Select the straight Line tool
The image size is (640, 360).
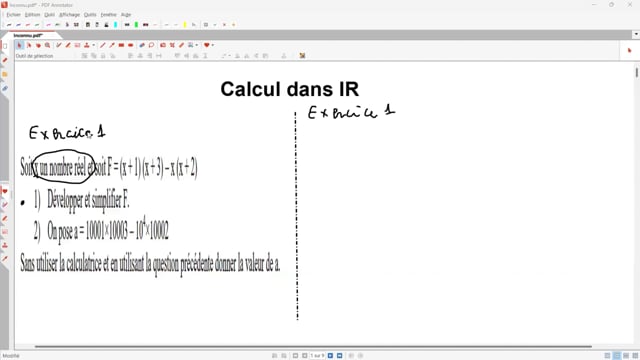(x=102, y=45)
